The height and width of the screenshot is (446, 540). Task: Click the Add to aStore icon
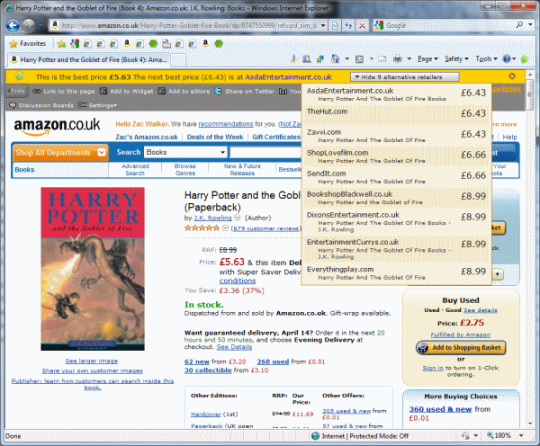tap(162, 91)
